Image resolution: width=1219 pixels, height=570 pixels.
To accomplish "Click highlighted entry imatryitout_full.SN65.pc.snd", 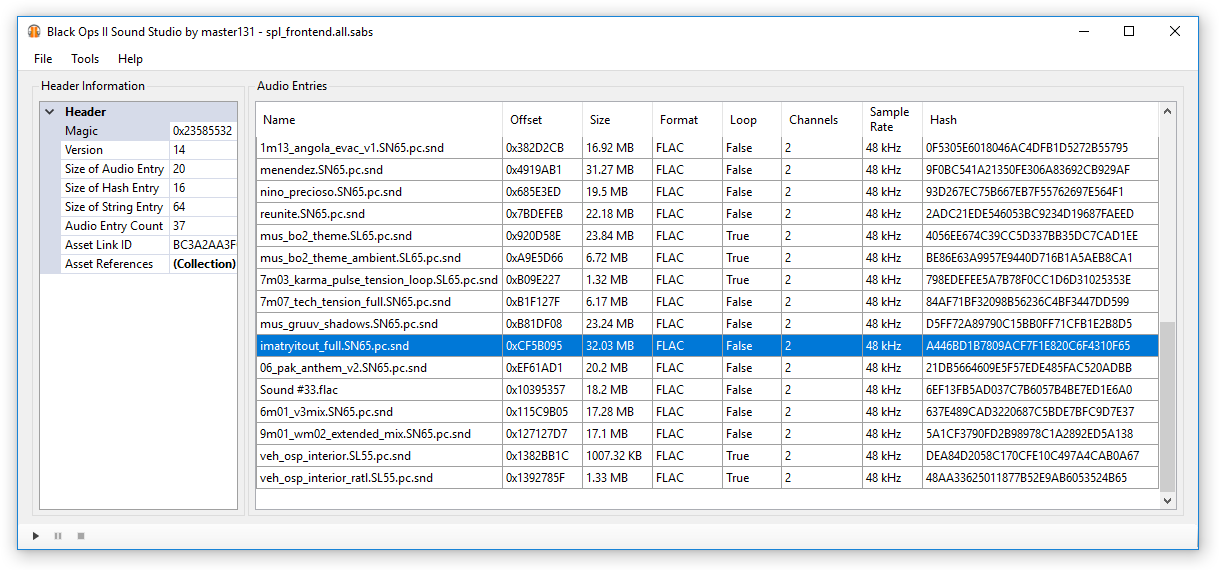I will (x=707, y=346).
